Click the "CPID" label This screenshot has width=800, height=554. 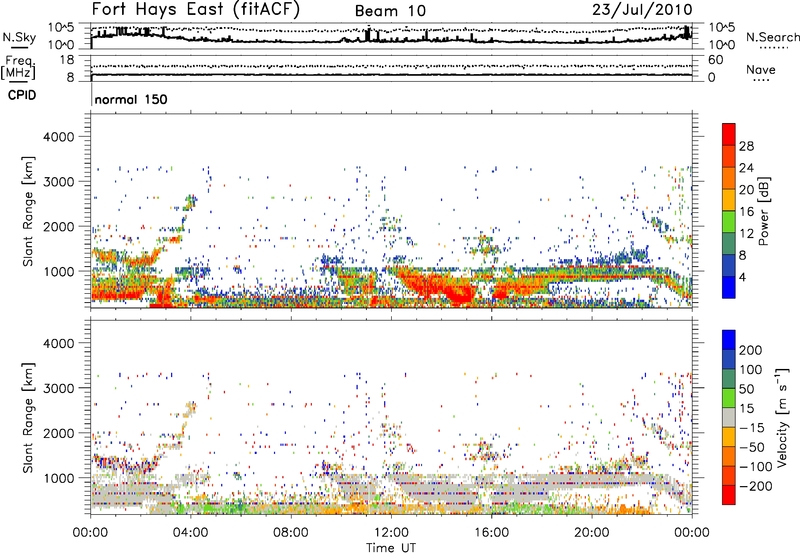point(22,95)
